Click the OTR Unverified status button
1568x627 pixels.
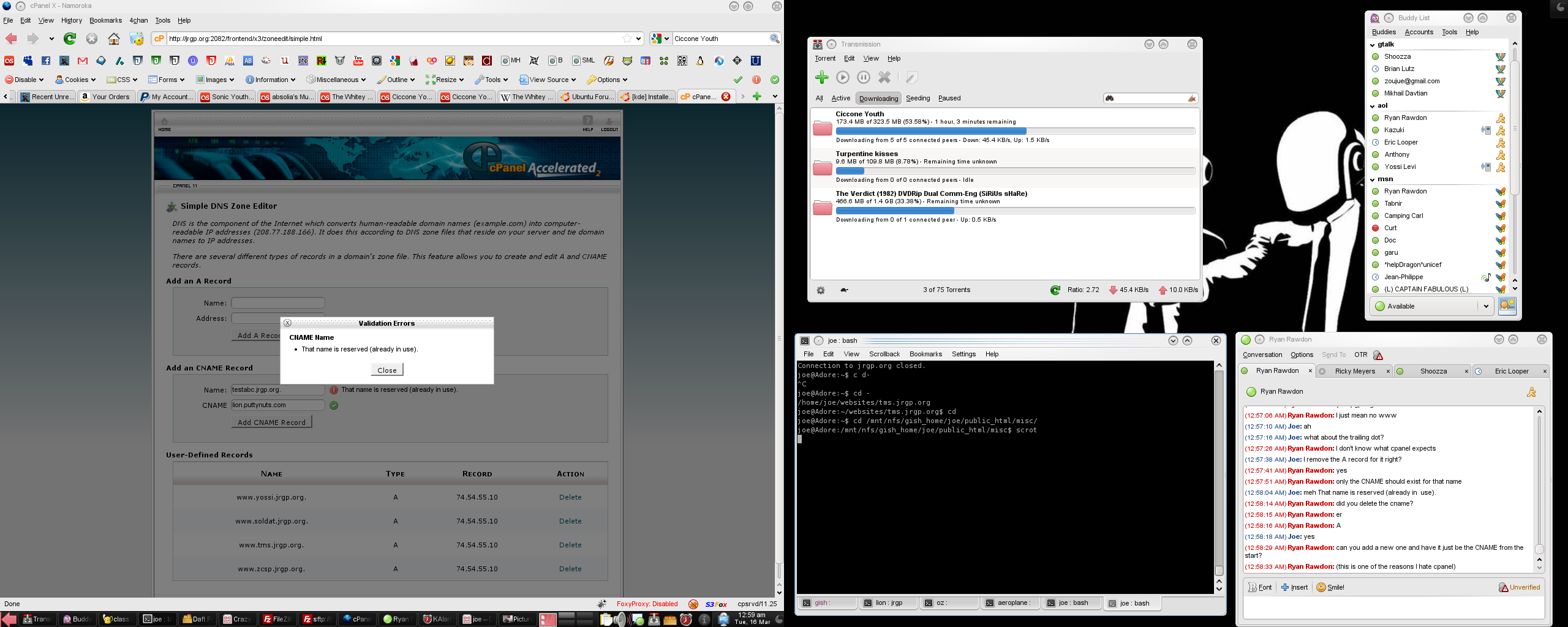point(1519,587)
